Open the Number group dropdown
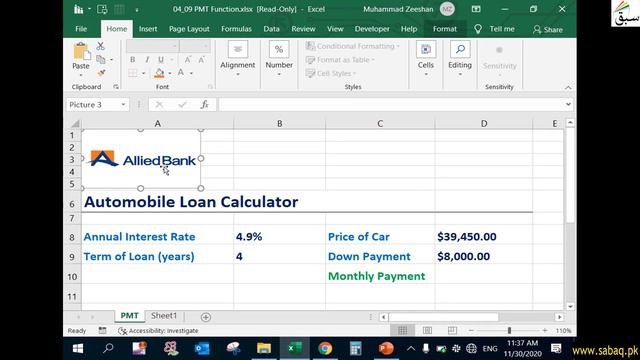 tap(279, 60)
